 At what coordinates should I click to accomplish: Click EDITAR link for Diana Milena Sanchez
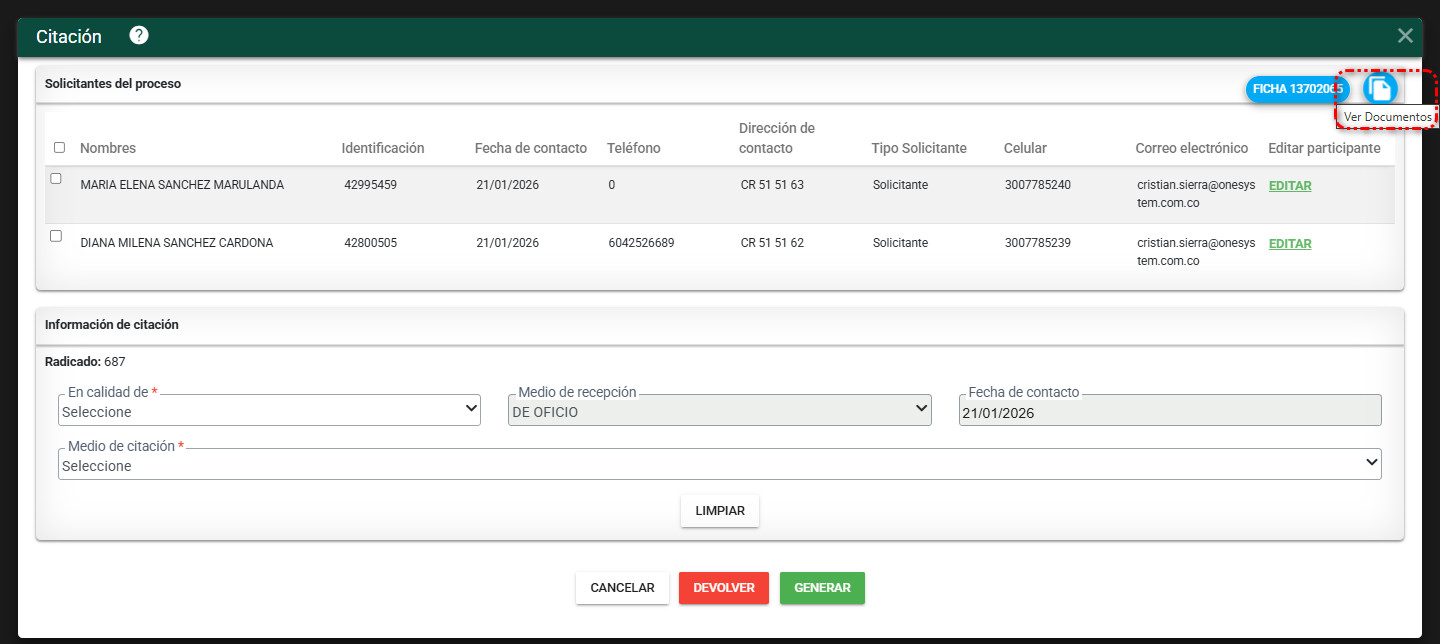click(1290, 244)
